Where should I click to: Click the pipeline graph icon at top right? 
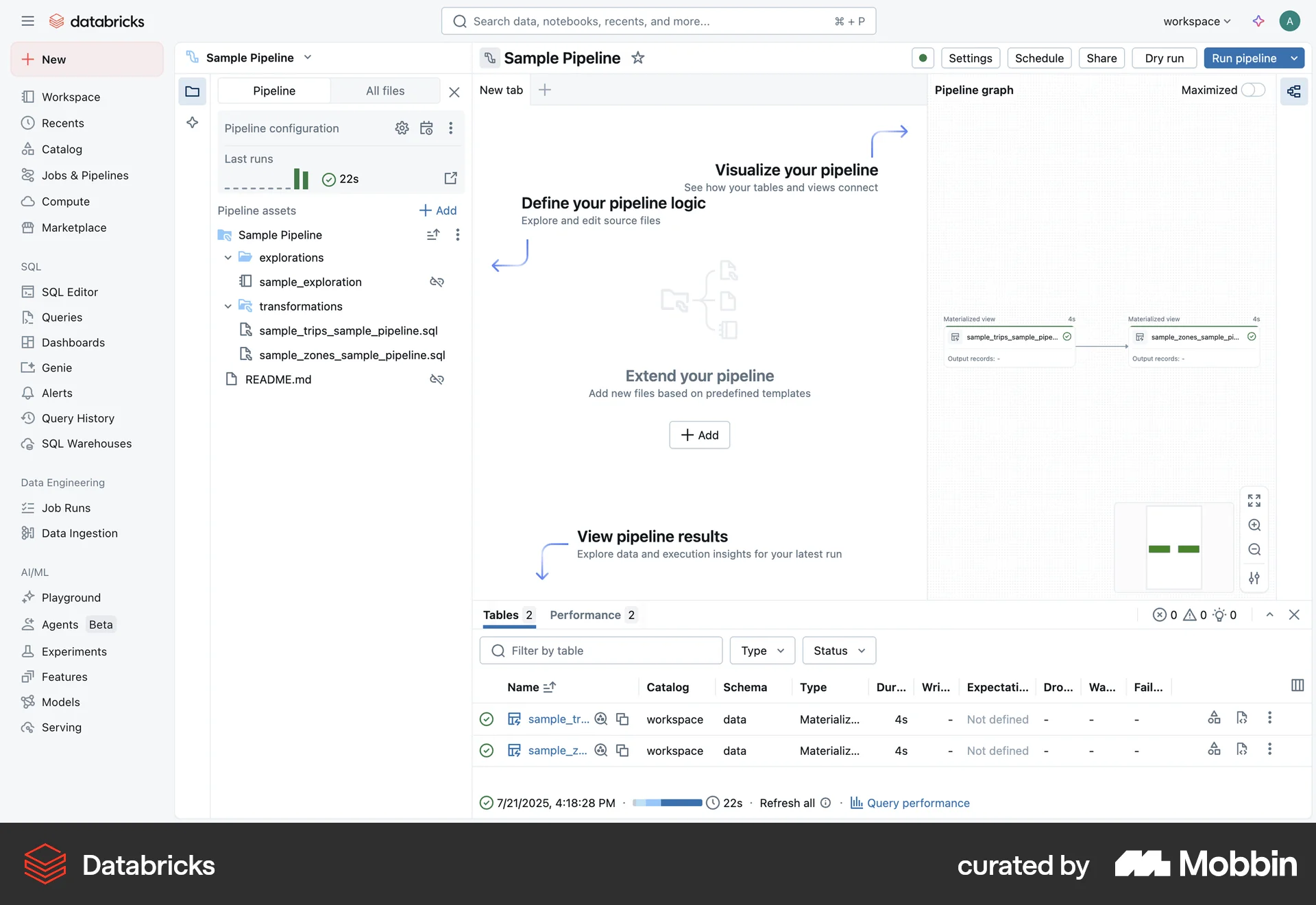point(1293,91)
